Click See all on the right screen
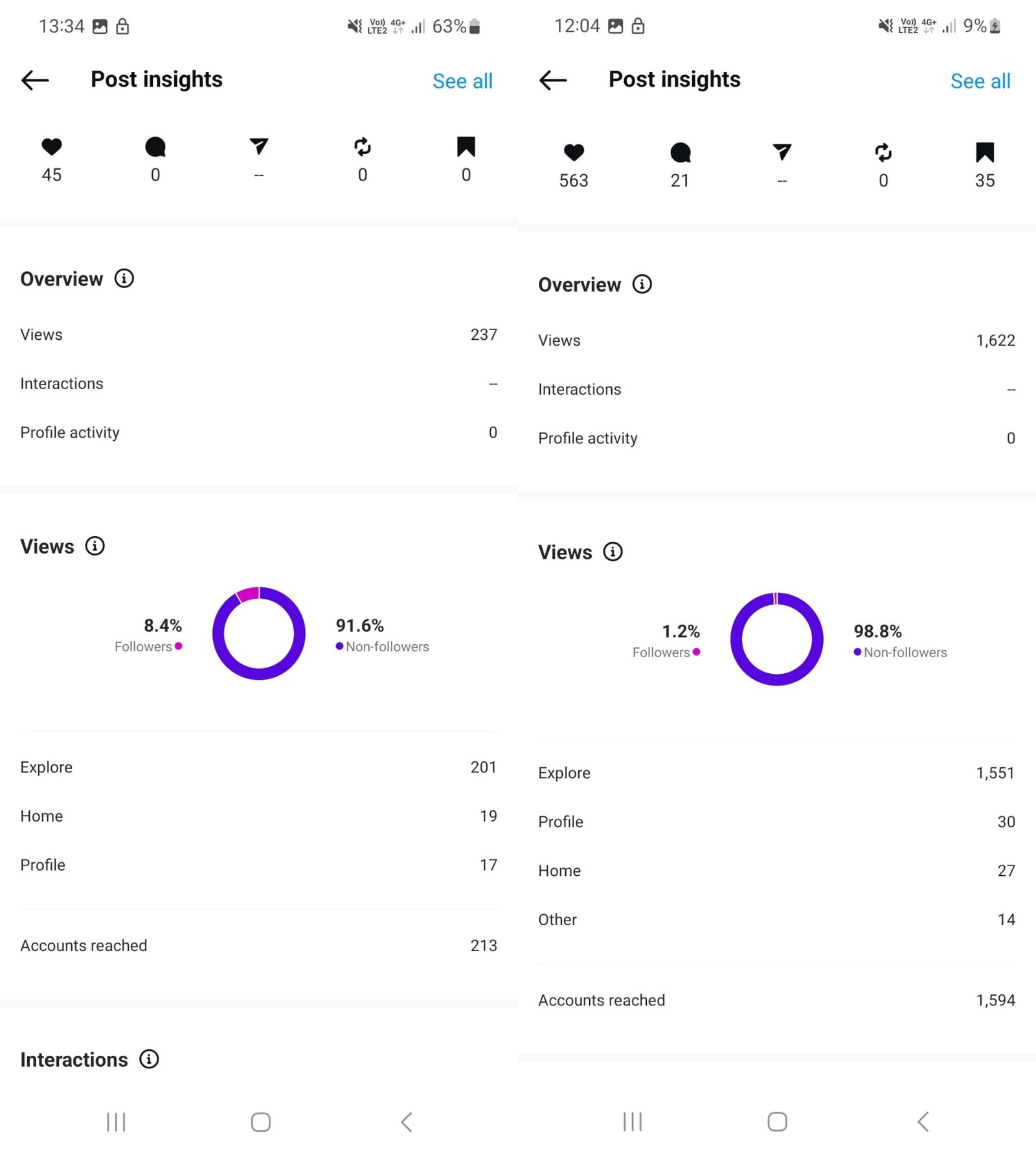Screen dimensions: 1036x1151 point(980,81)
